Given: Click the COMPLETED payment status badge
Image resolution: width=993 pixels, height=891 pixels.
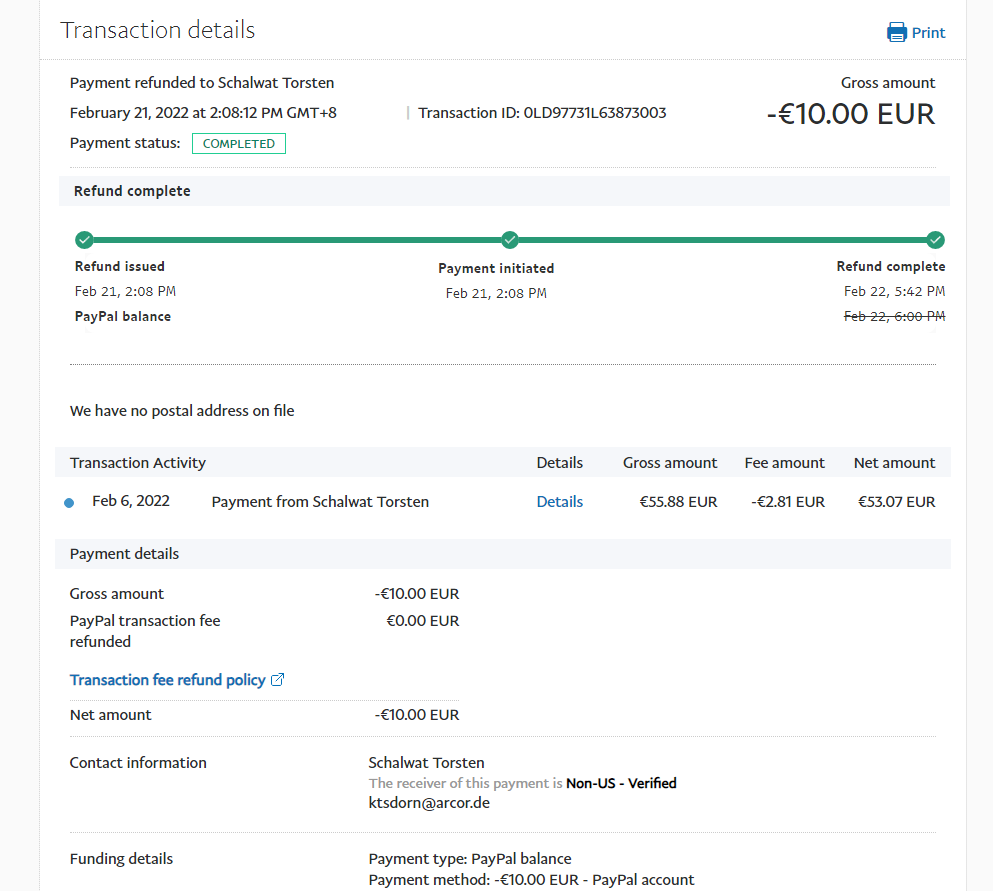Looking at the screenshot, I should [239, 144].
